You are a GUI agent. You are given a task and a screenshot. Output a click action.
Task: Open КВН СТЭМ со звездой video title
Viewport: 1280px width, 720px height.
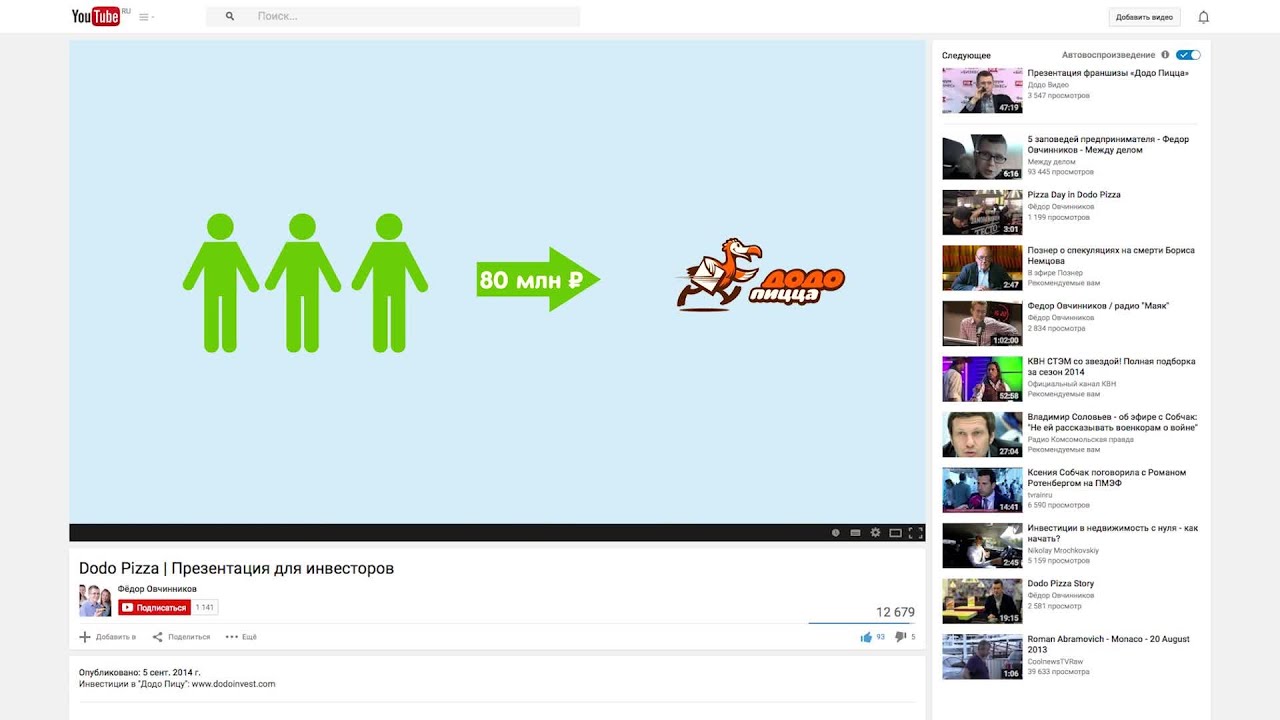(1111, 367)
